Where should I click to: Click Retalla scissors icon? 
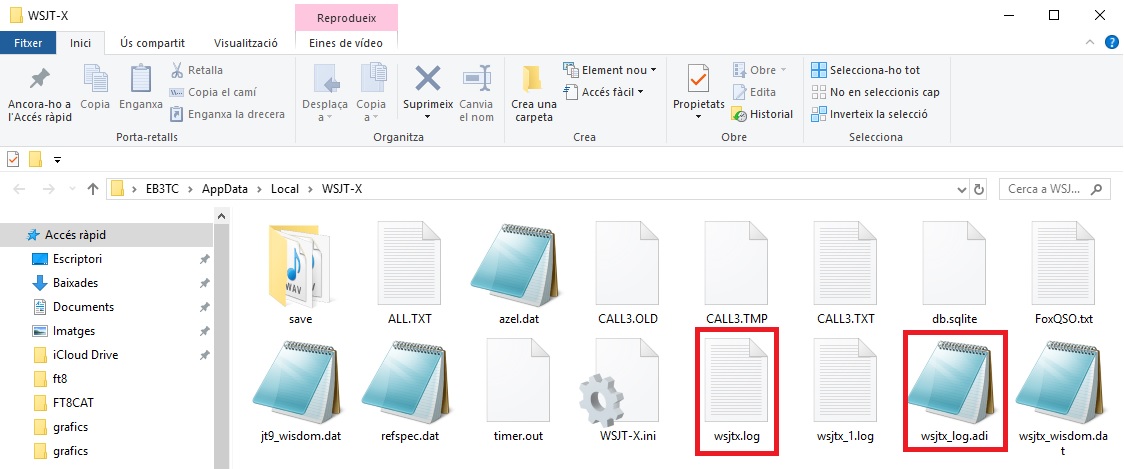click(x=176, y=70)
